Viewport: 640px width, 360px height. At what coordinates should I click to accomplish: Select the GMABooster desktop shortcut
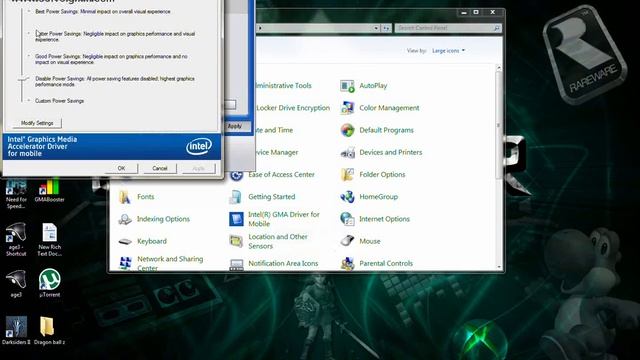tap(49, 191)
